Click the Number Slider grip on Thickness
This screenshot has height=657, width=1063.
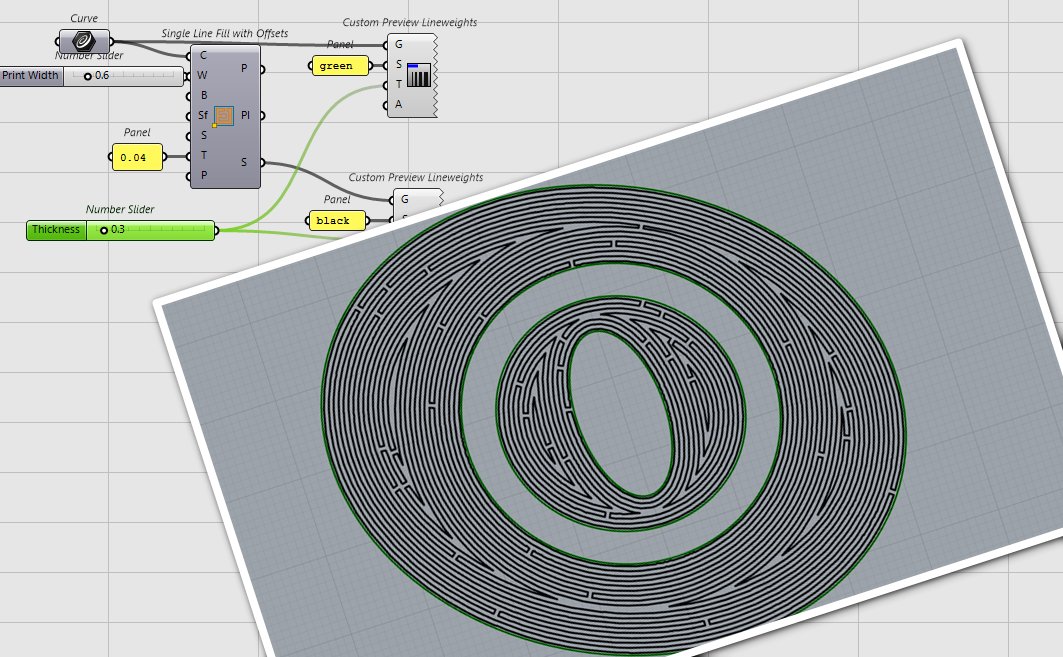[x=106, y=231]
